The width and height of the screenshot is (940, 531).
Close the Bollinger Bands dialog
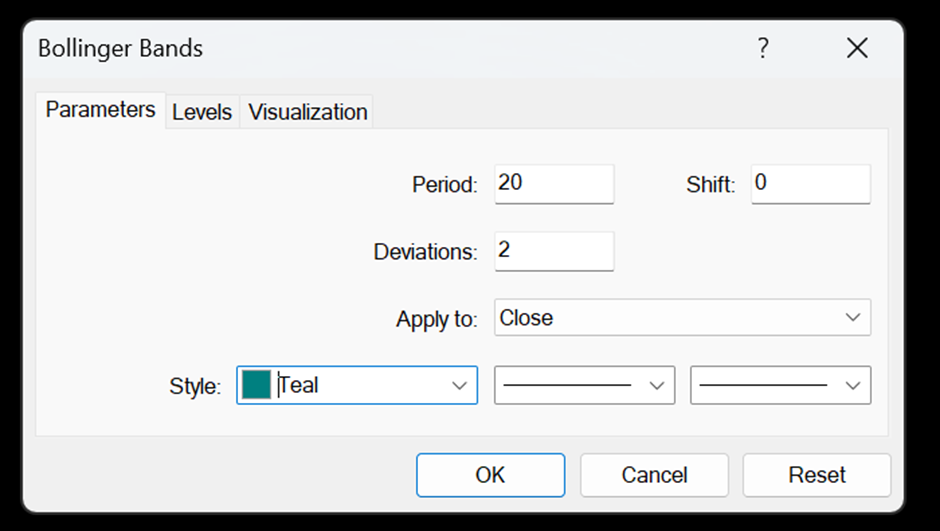pos(857,48)
